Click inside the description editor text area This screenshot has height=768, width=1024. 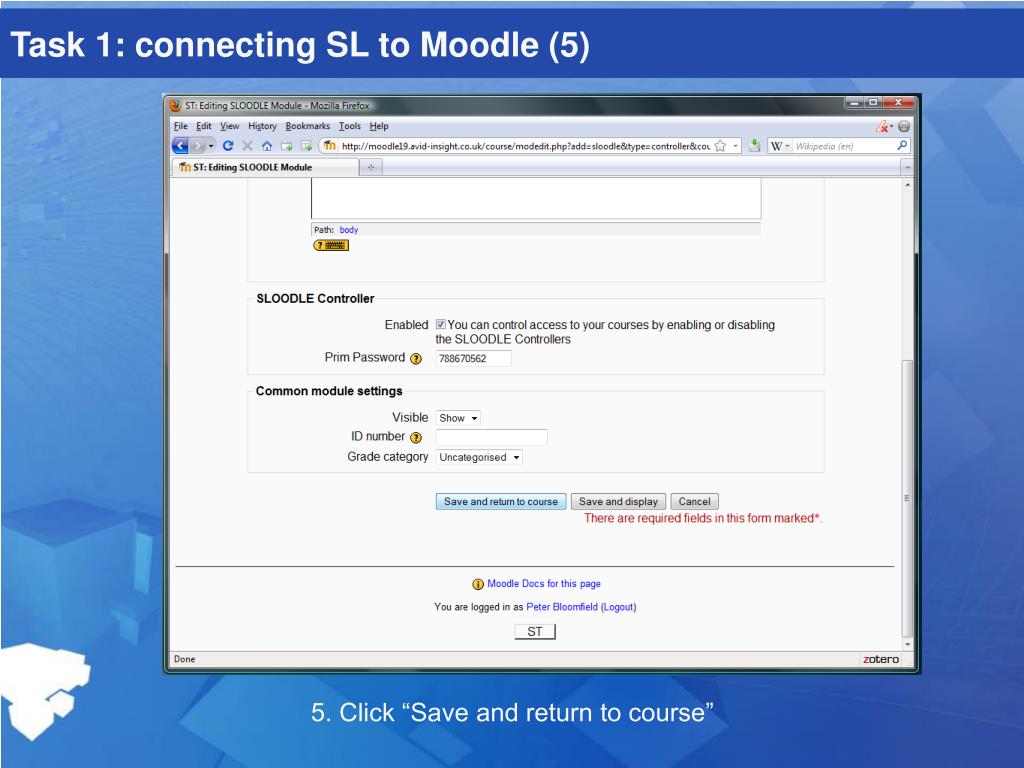point(536,199)
